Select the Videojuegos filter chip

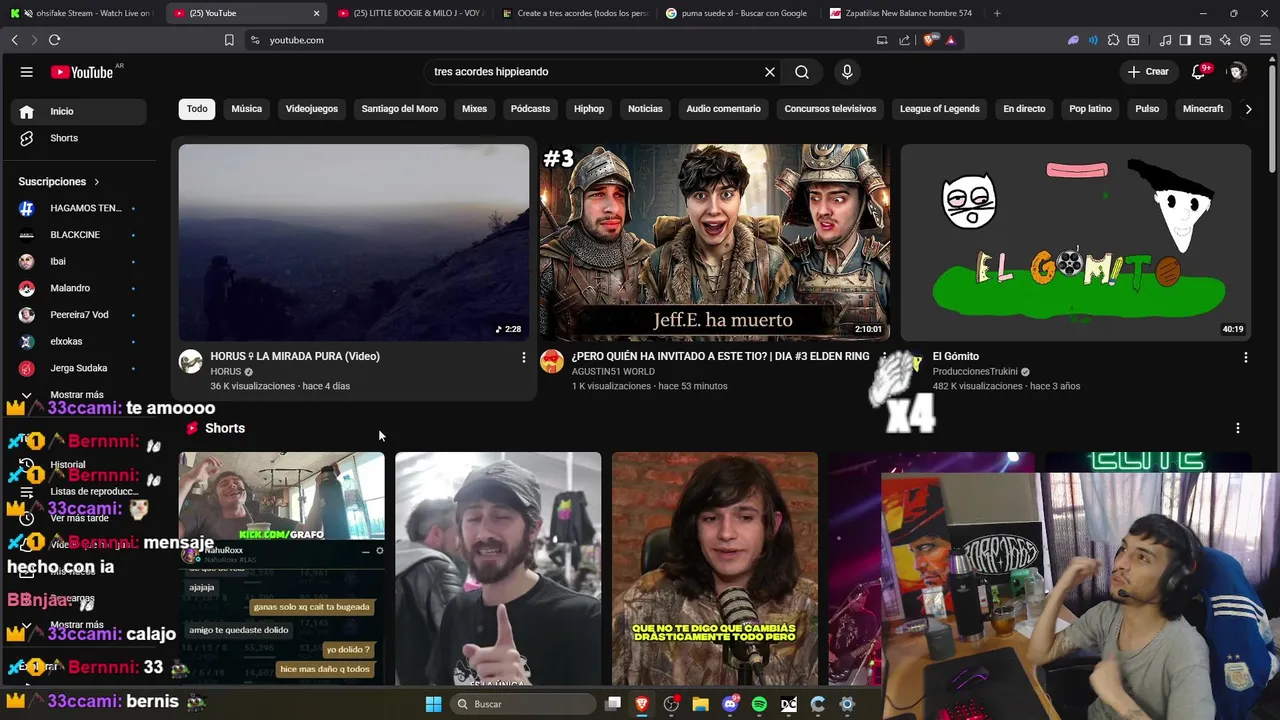312,109
